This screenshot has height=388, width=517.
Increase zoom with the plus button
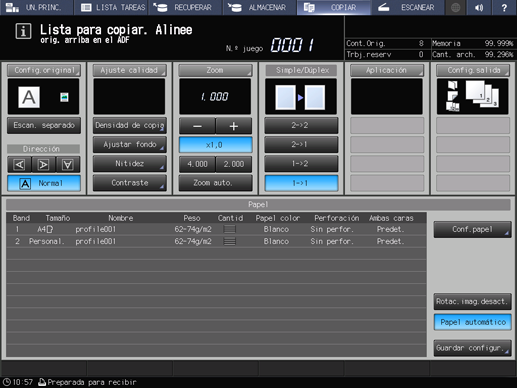click(x=234, y=126)
